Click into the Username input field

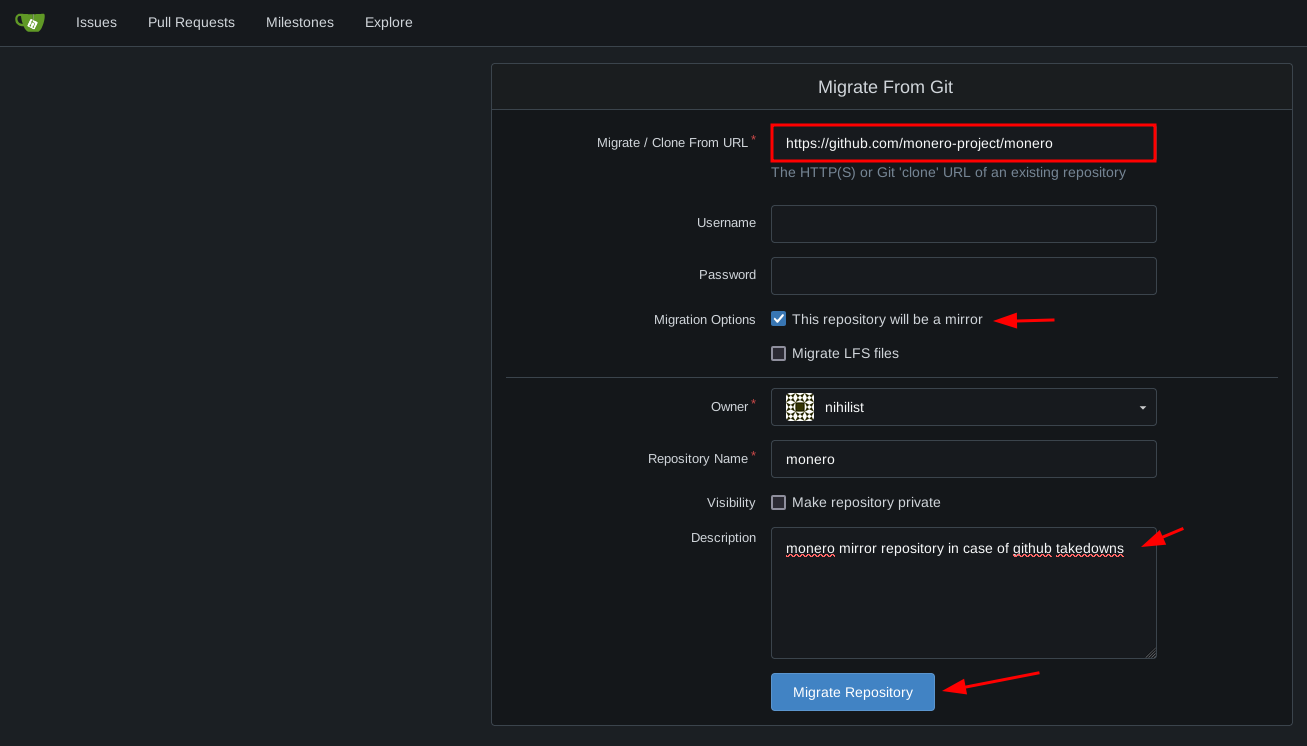[x=963, y=224]
